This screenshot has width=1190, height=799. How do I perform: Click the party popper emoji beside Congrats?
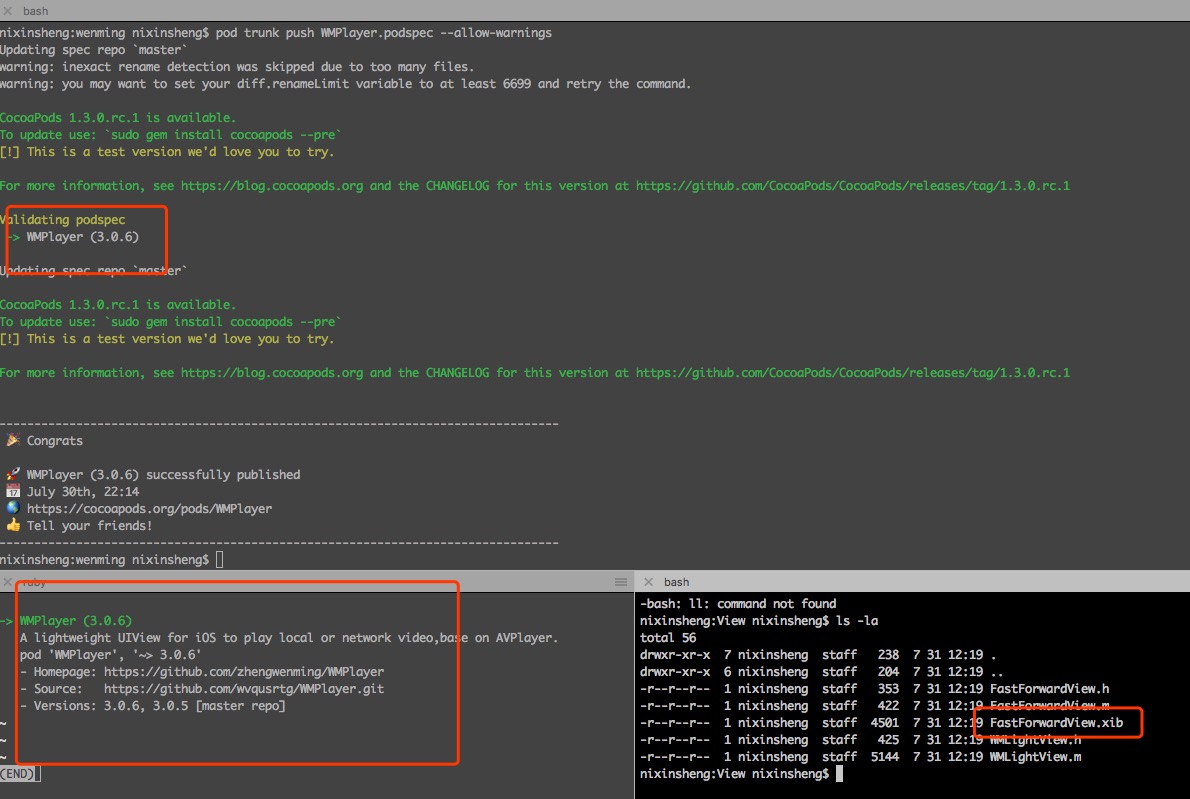click(12, 440)
